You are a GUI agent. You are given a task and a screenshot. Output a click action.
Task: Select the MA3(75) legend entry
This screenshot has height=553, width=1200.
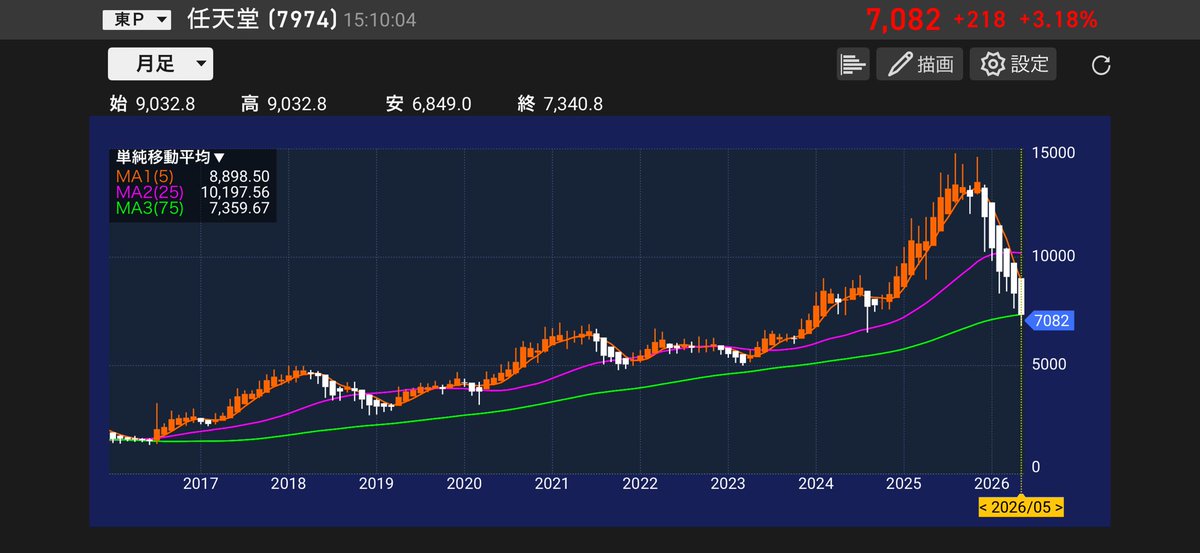149,208
